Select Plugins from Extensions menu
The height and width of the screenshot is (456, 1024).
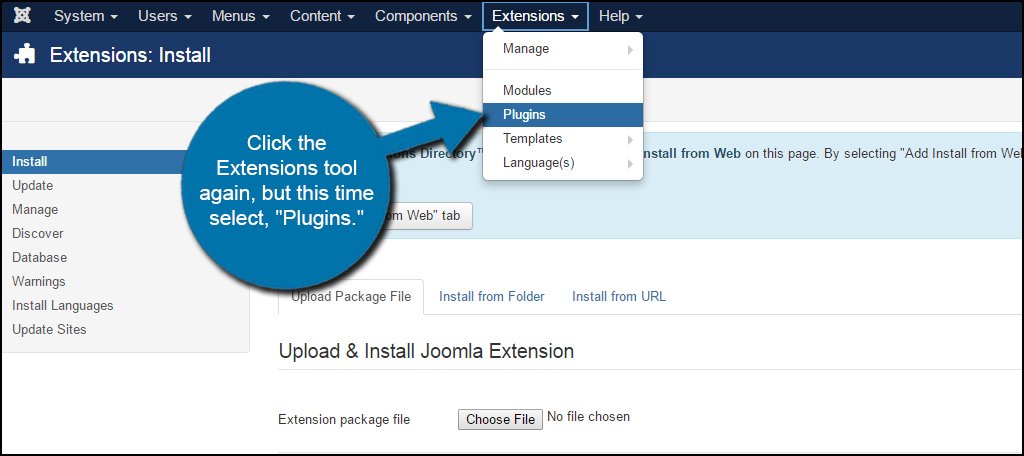[563, 115]
